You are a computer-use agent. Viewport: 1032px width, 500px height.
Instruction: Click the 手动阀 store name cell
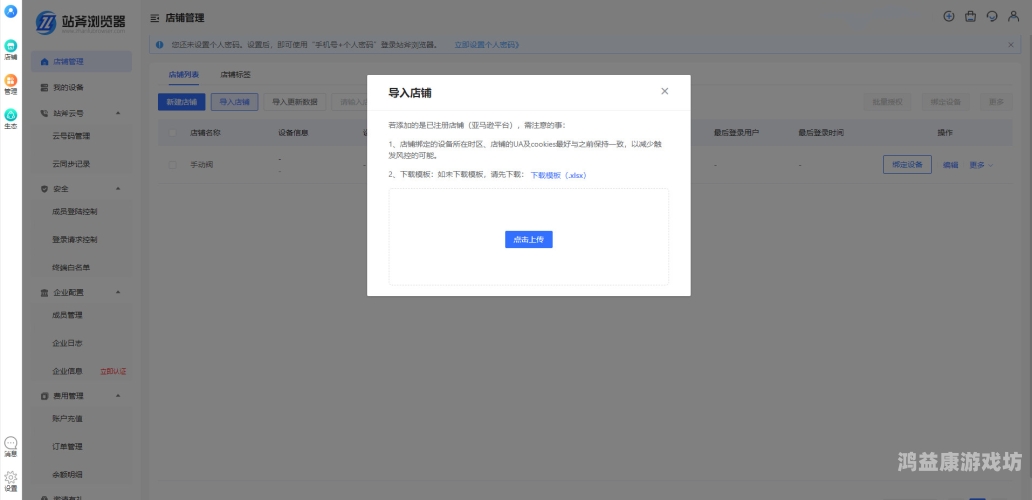coord(201,165)
